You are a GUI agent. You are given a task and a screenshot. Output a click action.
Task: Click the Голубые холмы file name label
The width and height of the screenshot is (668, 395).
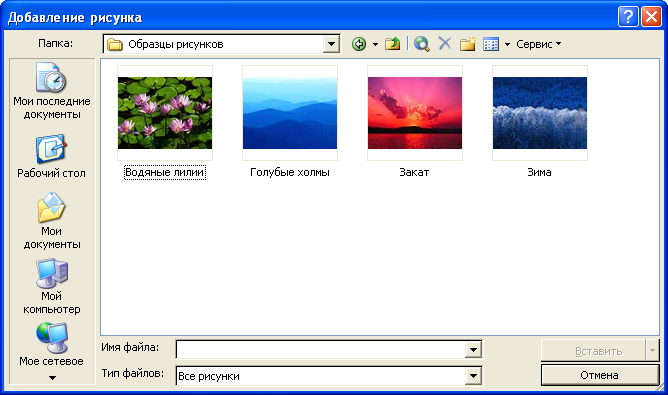pyautogui.click(x=290, y=172)
